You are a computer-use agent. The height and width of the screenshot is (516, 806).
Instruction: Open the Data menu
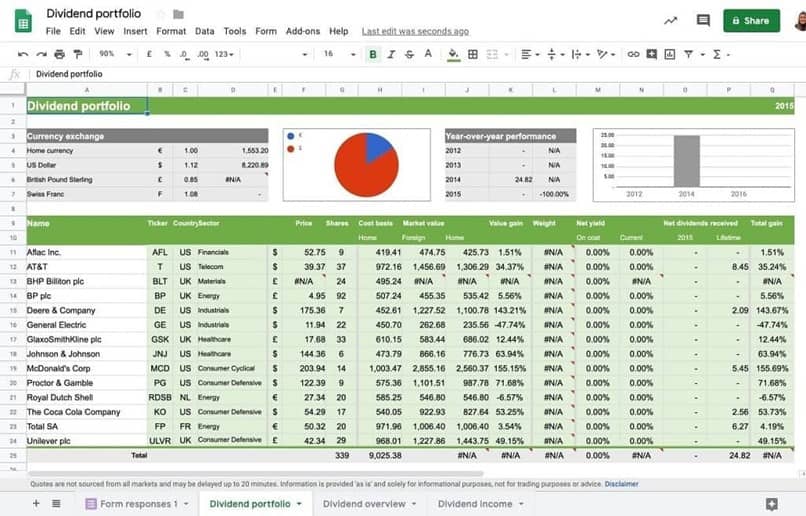tap(205, 31)
